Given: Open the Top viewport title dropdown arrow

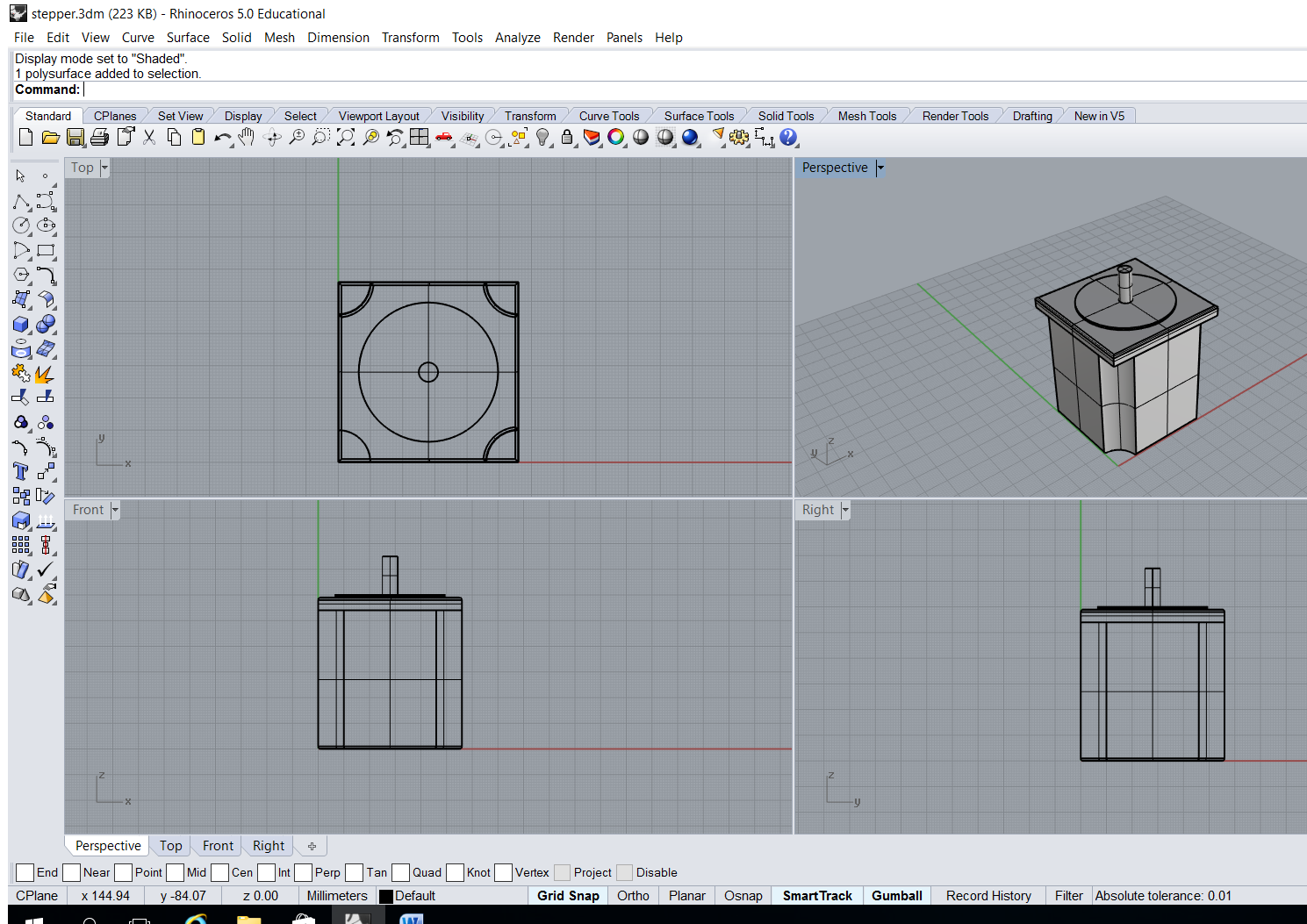Looking at the screenshot, I should 104,168.
